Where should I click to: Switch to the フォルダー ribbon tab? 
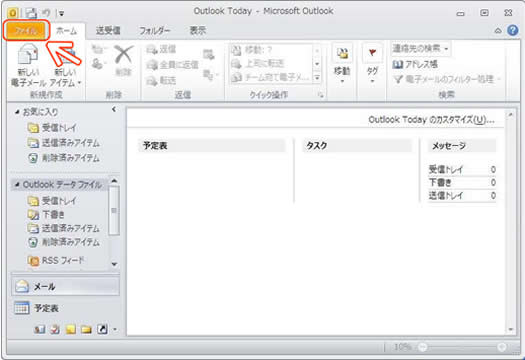click(x=155, y=31)
